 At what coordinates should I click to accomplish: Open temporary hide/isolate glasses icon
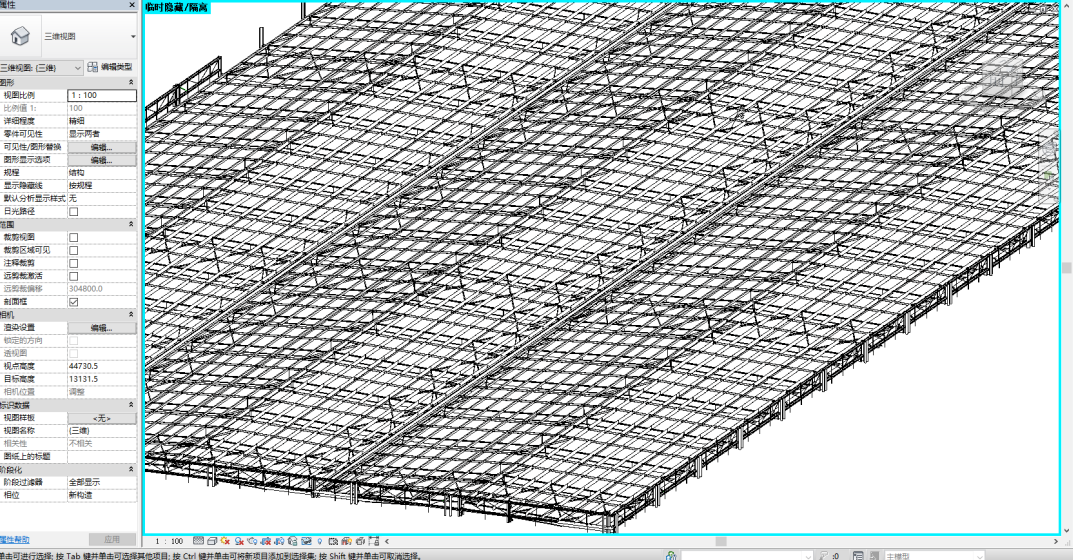306,541
